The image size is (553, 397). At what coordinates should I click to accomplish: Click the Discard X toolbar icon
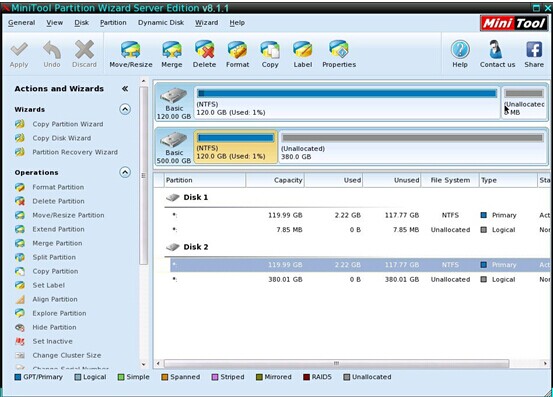click(84, 50)
